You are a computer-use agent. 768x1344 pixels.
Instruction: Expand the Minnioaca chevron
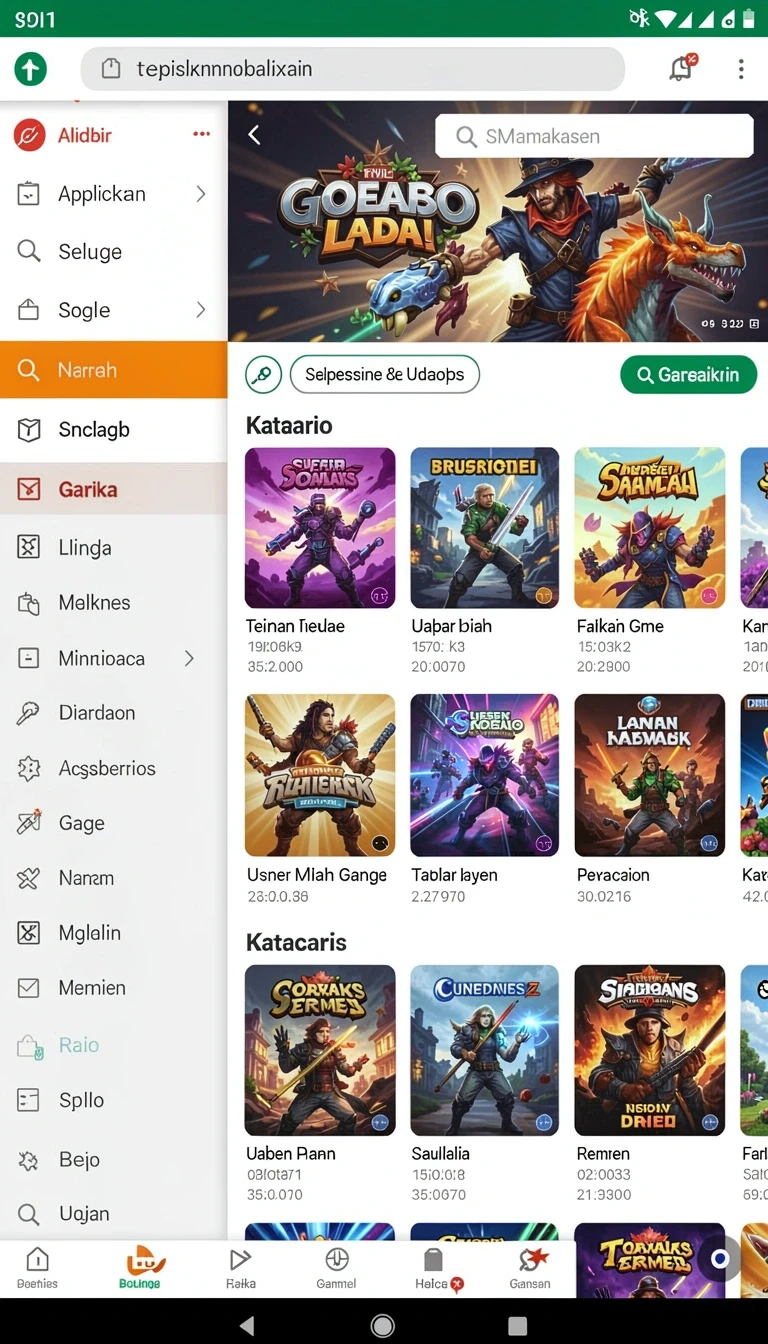pyautogui.click(x=189, y=658)
